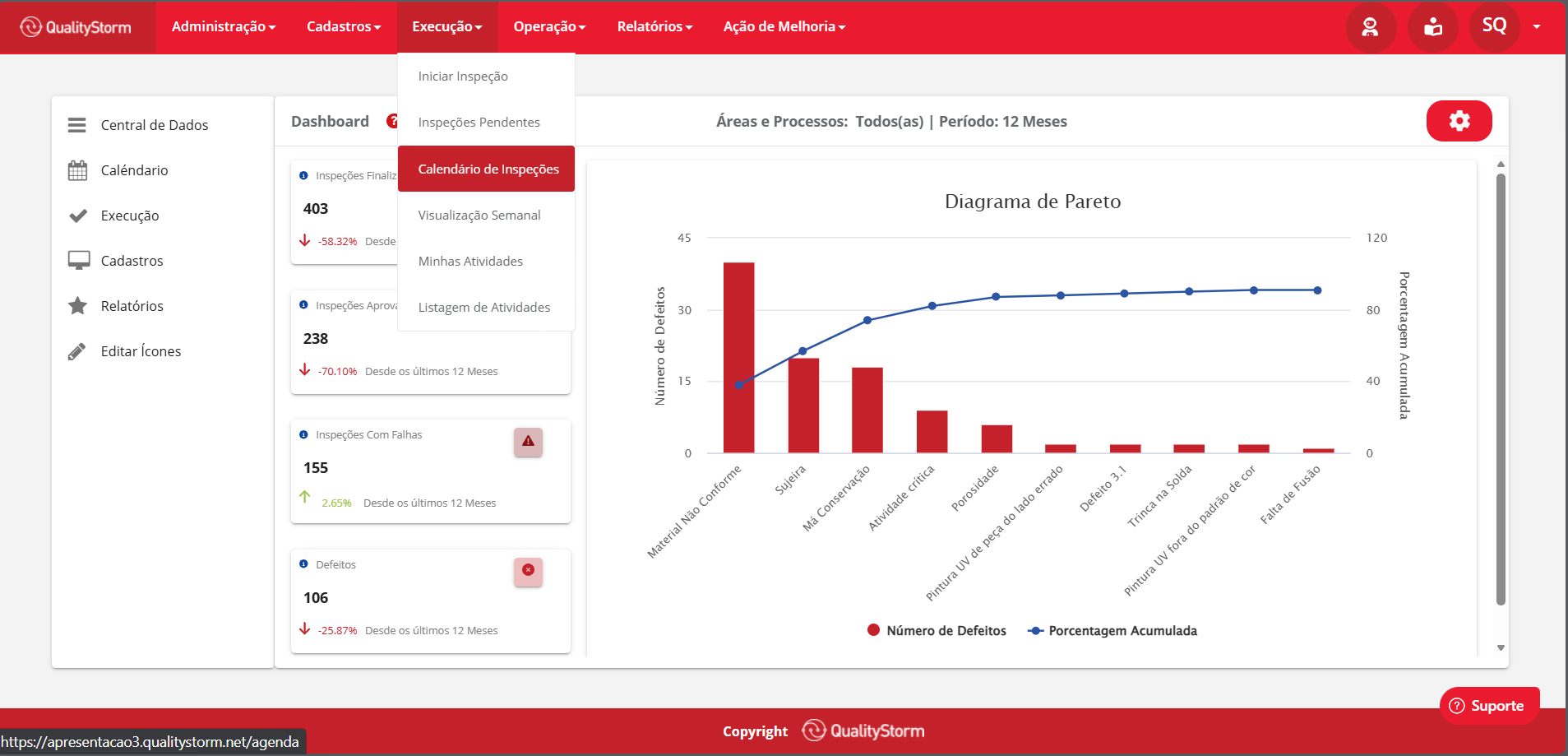
Task: Open the Operação dropdown menu
Action: point(549,27)
